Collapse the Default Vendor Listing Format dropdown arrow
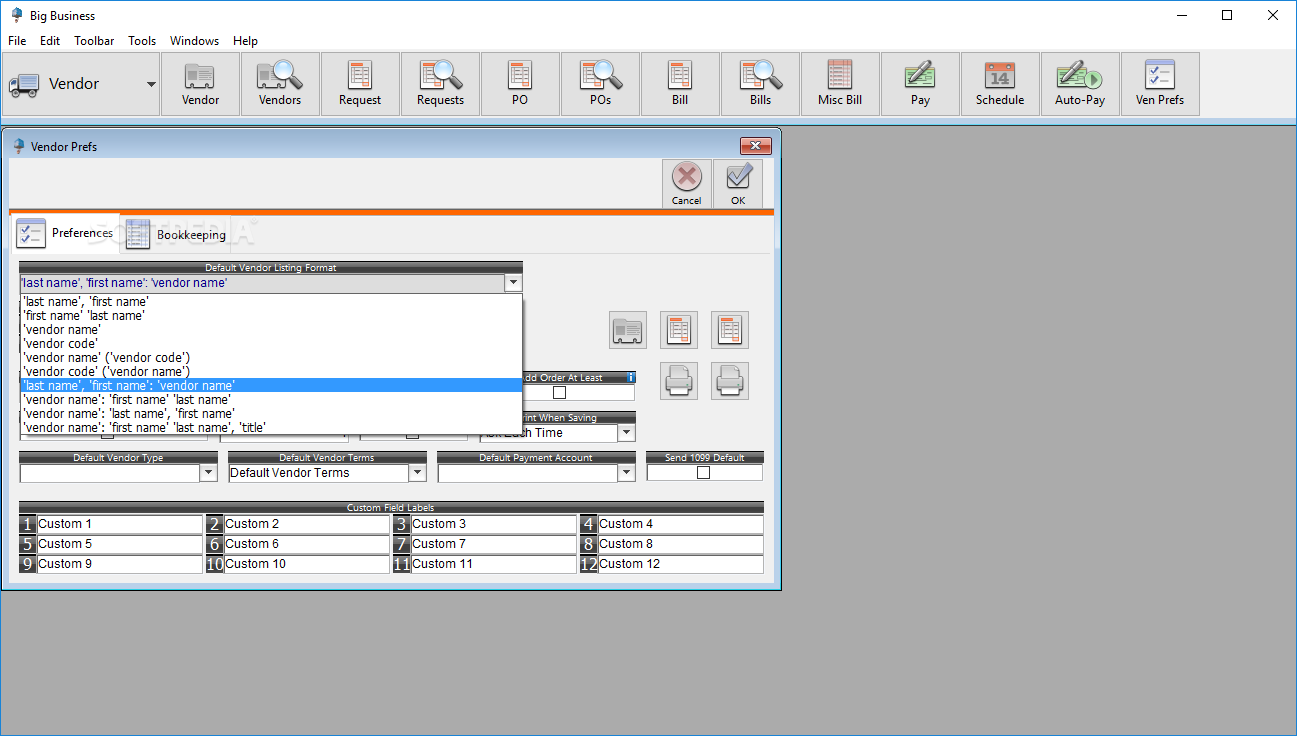Image resolution: width=1297 pixels, height=736 pixels. [x=513, y=283]
